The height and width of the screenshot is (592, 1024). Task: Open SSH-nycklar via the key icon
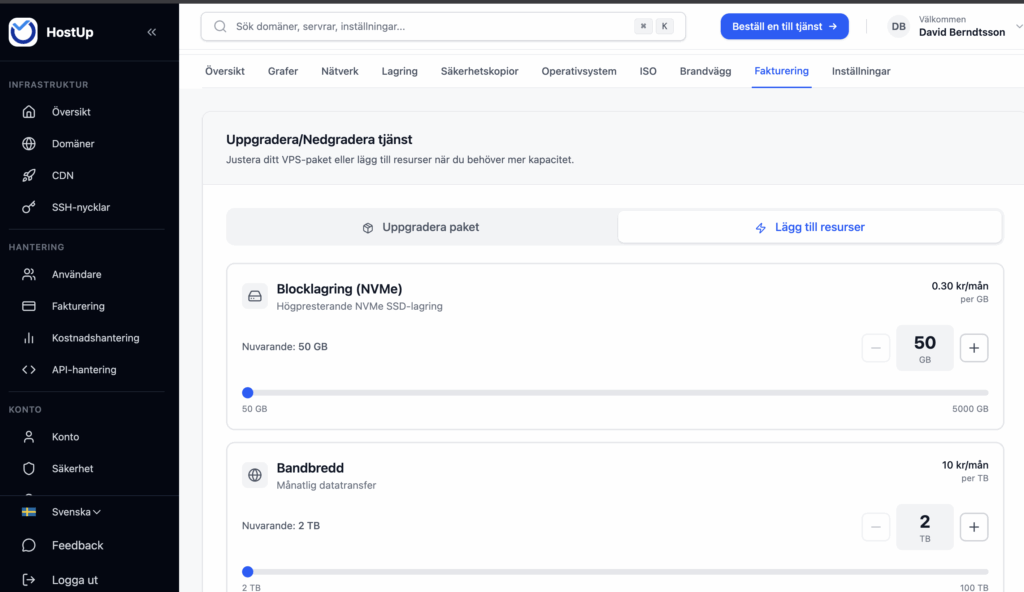(29, 208)
